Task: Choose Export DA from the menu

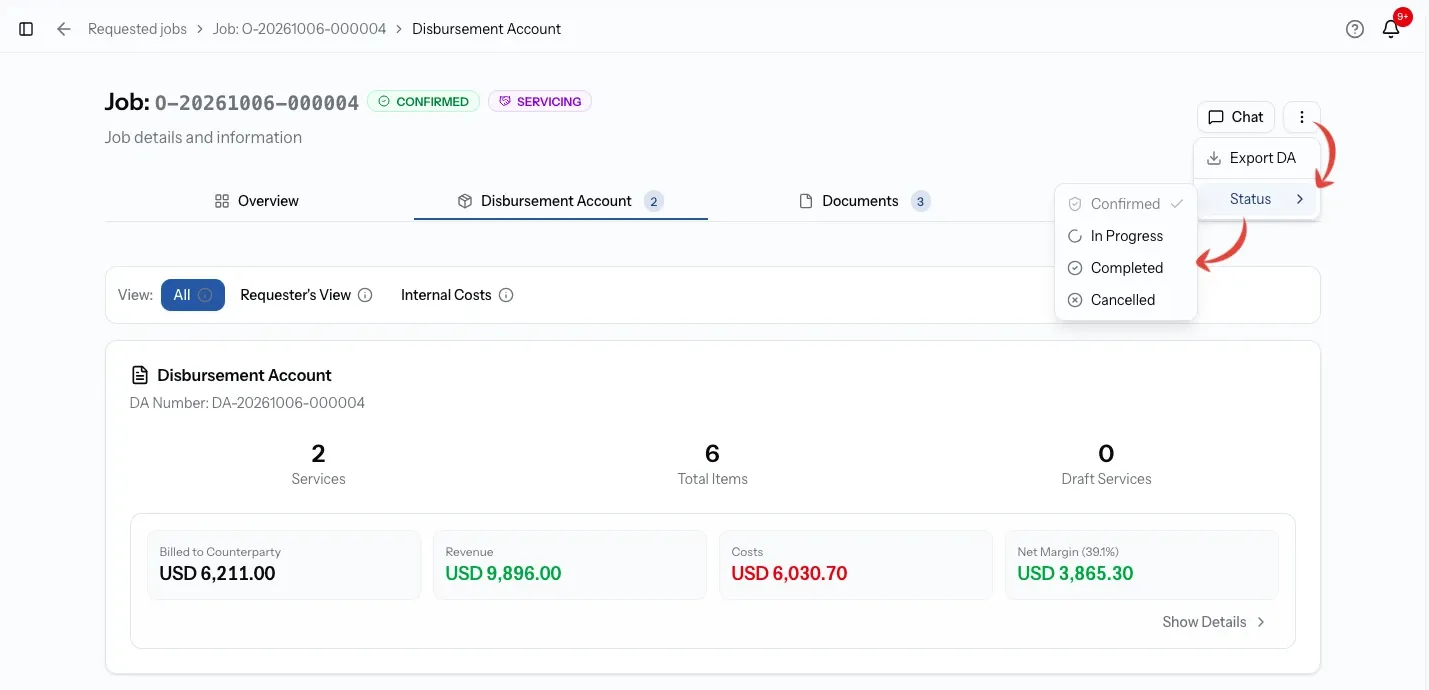Action: tap(1257, 158)
